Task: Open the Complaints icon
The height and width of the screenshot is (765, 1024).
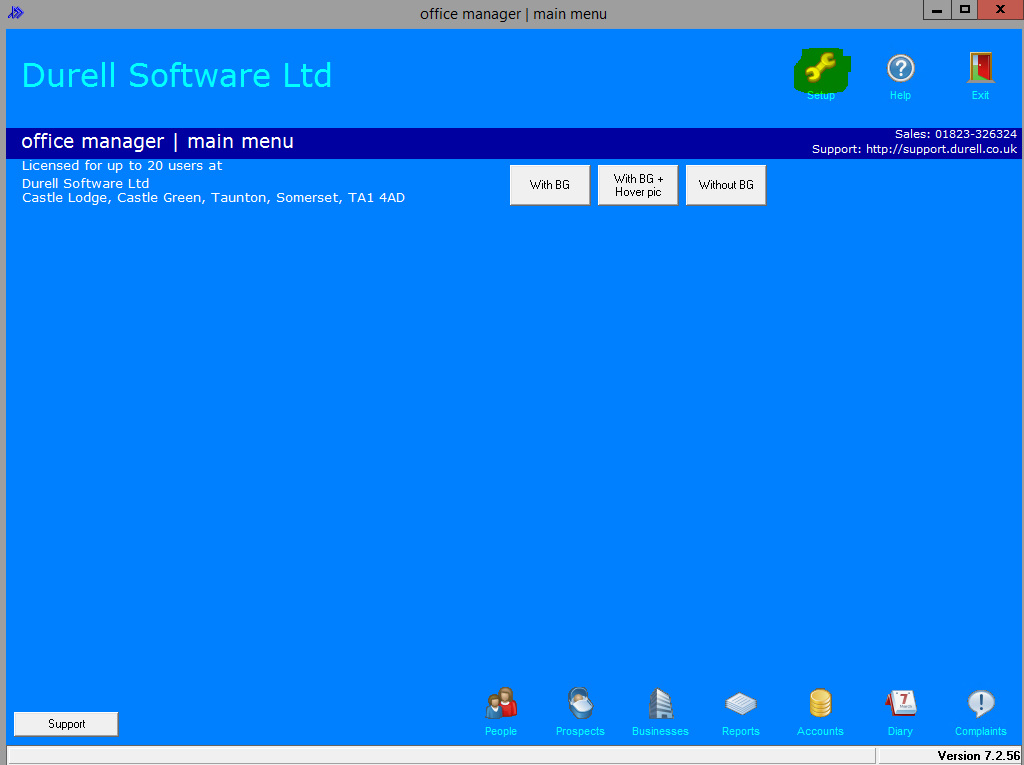Action: click(981, 704)
